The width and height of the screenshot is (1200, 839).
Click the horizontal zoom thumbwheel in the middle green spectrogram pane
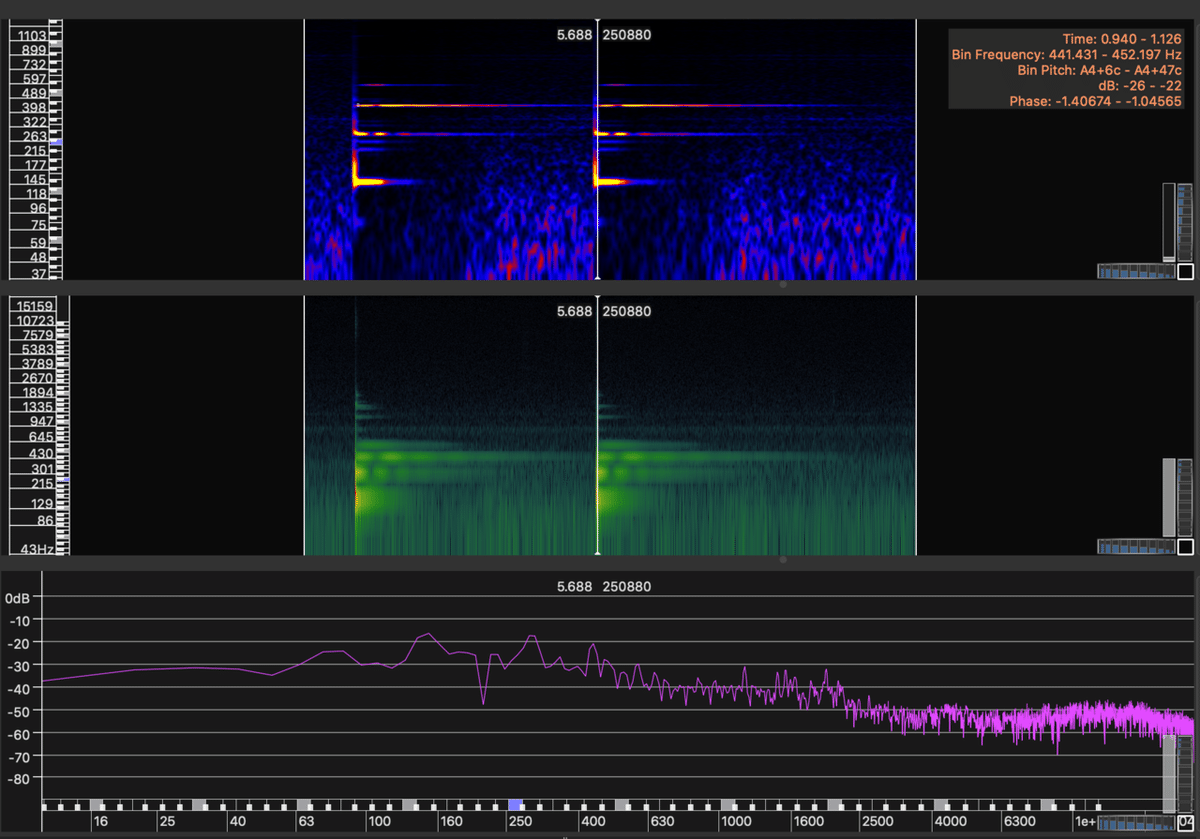pos(1136,547)
